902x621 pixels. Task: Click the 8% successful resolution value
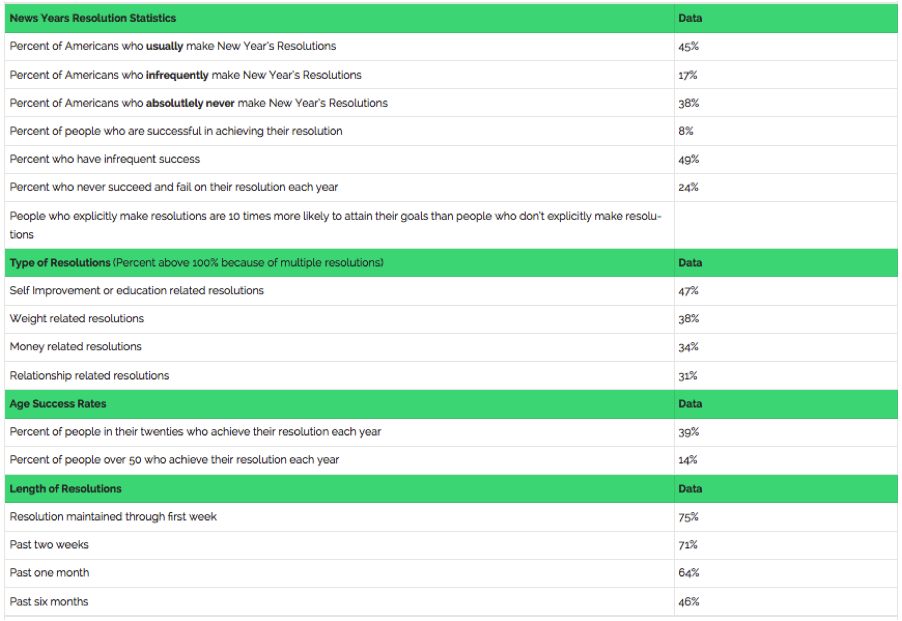click(x=686, y=131)
